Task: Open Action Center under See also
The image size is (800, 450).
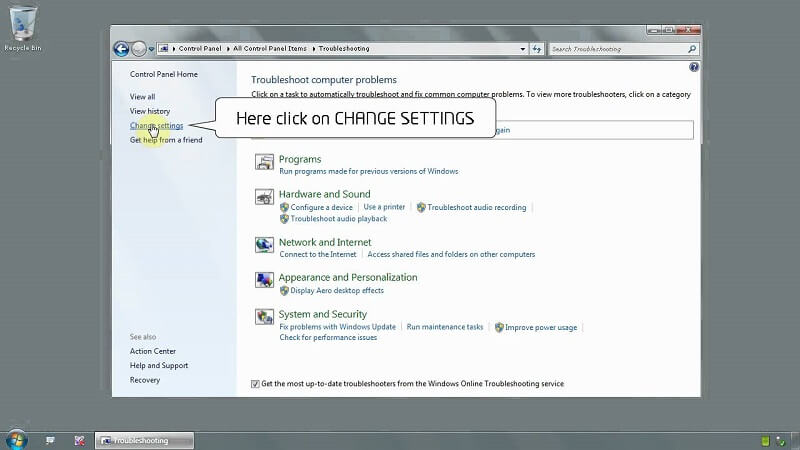Action: click(153, 351)
